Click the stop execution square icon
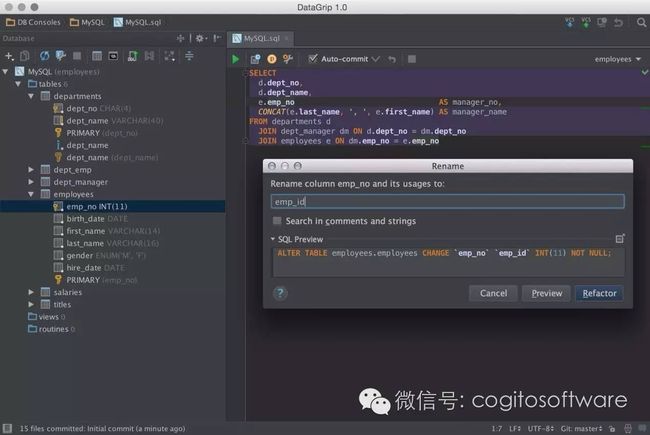The height and width of the screenshot is (435, 650). (412, 59)
